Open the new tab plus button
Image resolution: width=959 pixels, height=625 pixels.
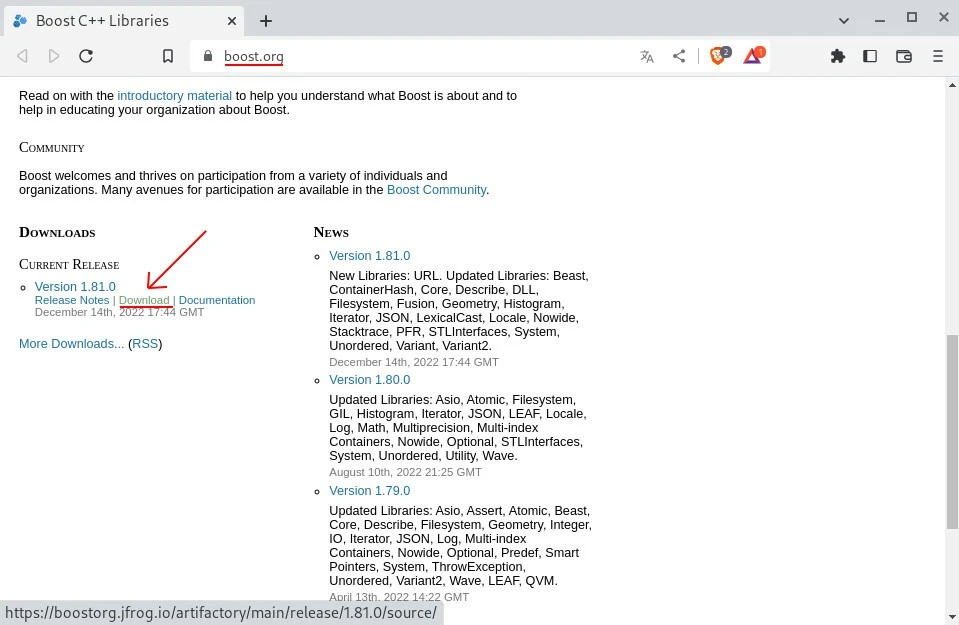266,21
